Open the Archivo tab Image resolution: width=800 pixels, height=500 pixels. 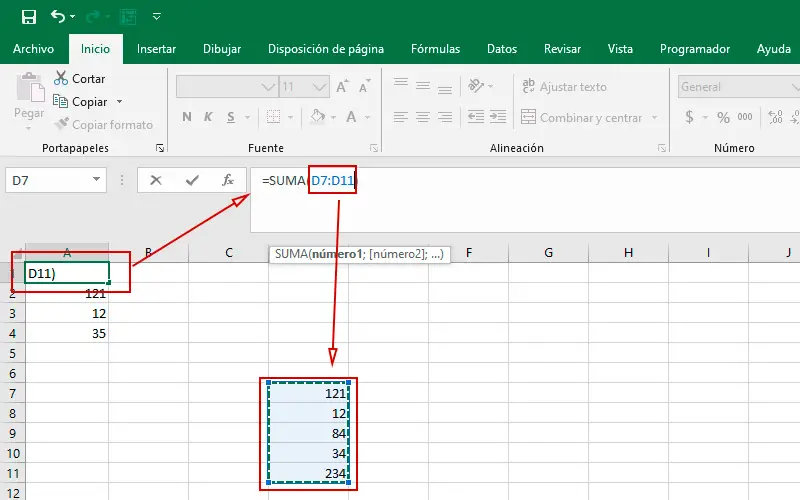33,49
